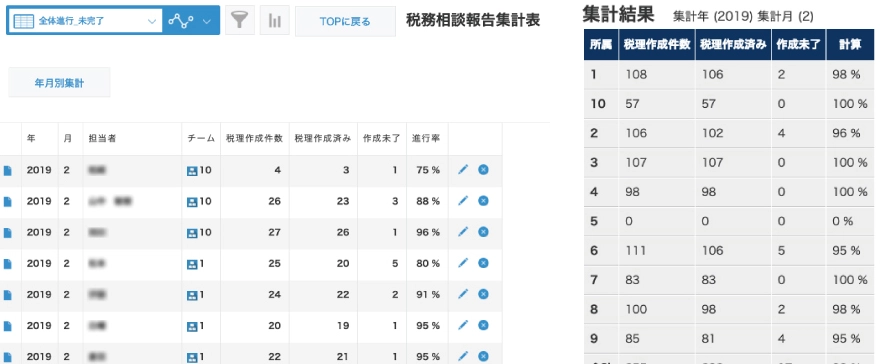Expand the graph view dropdown chevron
The width and height of the screenshot is (882, 364).
point(207,21)
